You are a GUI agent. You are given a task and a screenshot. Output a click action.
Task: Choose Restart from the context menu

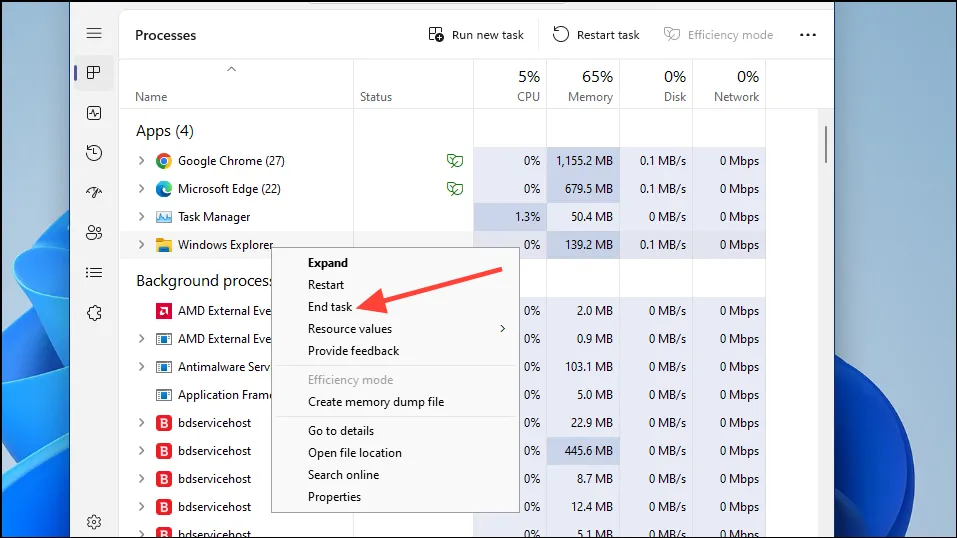[x=326, y=285]
